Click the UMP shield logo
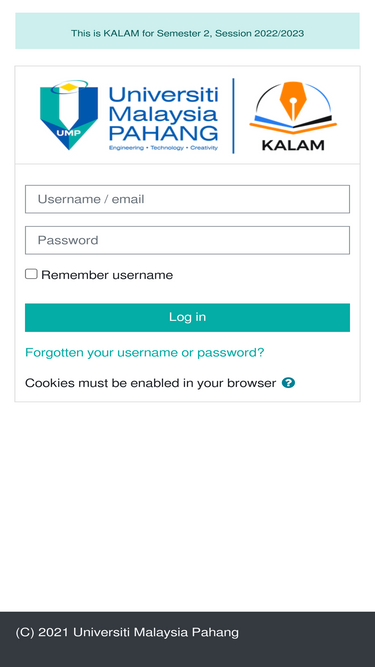Screen dimensions: 375x667 [x=69, y=115]
